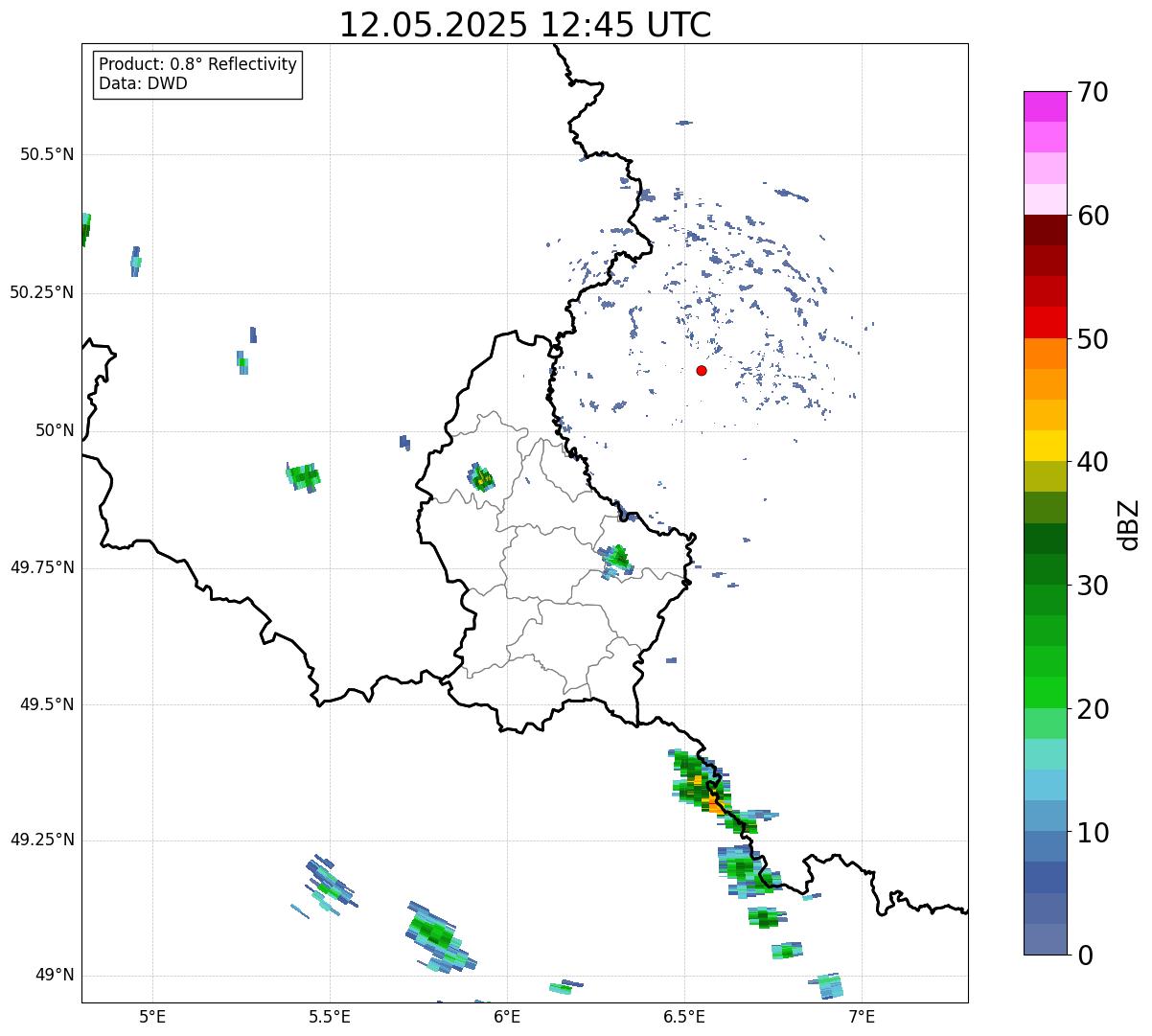Click the colorbar tick label 20
The height and width of the screenshot is (1036, 1152).
pos(1093,709)
